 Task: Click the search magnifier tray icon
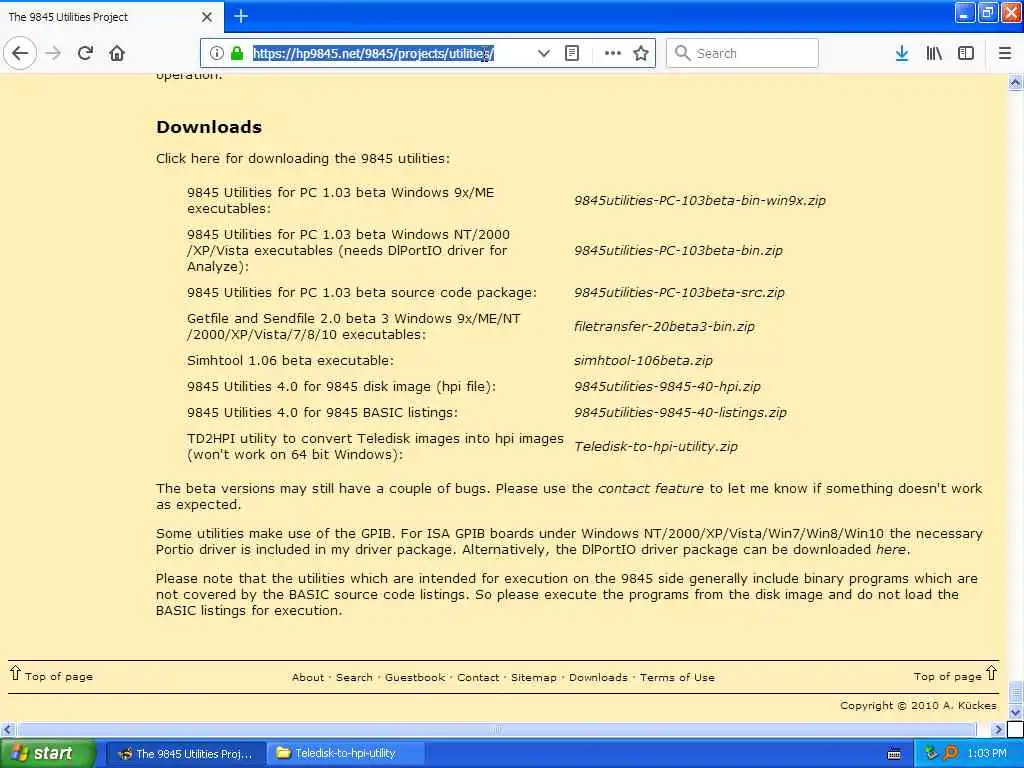[x=951, y=754]
